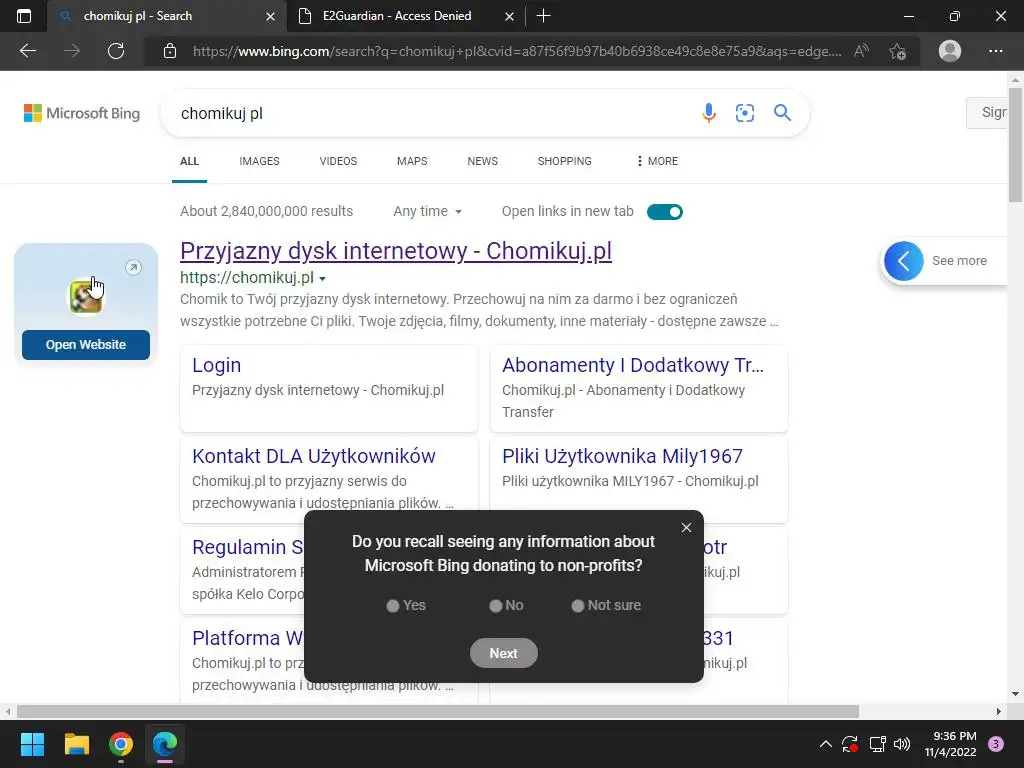The width and height of the screenshot is (1024, 768).
Task: Open Edge Settings and more ellipsis
Action: click(x=995, y=51)
